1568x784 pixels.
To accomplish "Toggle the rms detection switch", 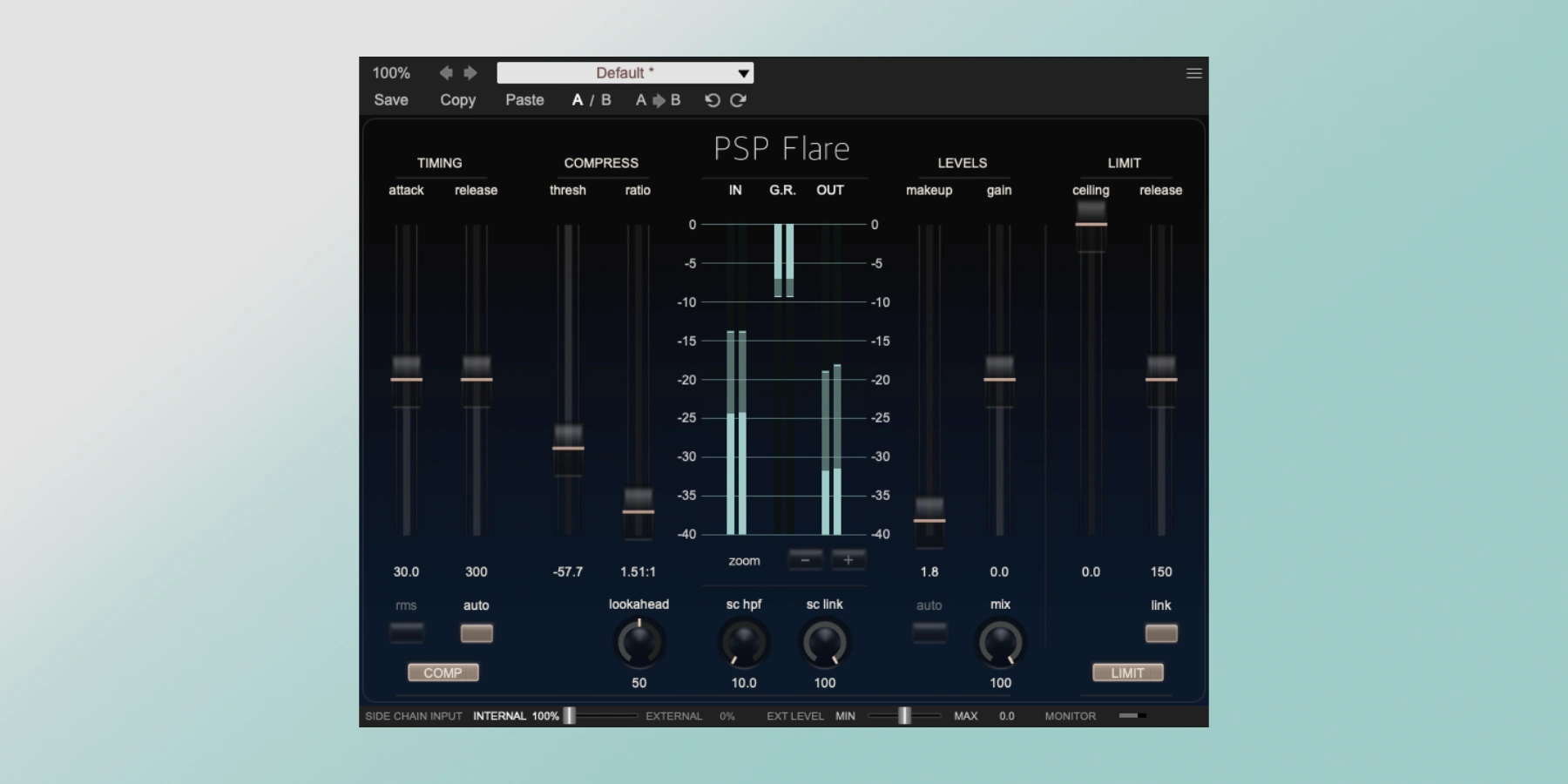I will [406, 633].
